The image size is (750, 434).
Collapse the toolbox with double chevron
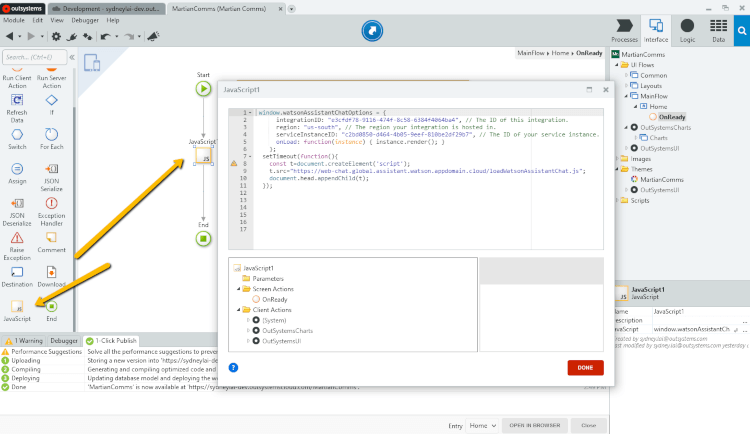(x=72, y=57)
